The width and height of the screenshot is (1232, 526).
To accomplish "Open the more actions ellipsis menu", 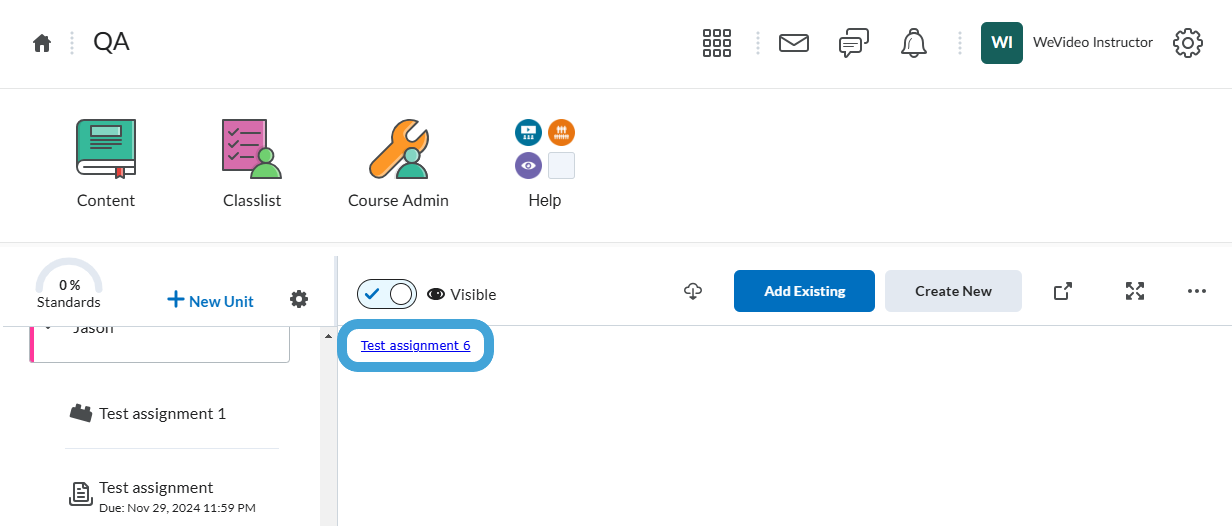I will 1197,291.
